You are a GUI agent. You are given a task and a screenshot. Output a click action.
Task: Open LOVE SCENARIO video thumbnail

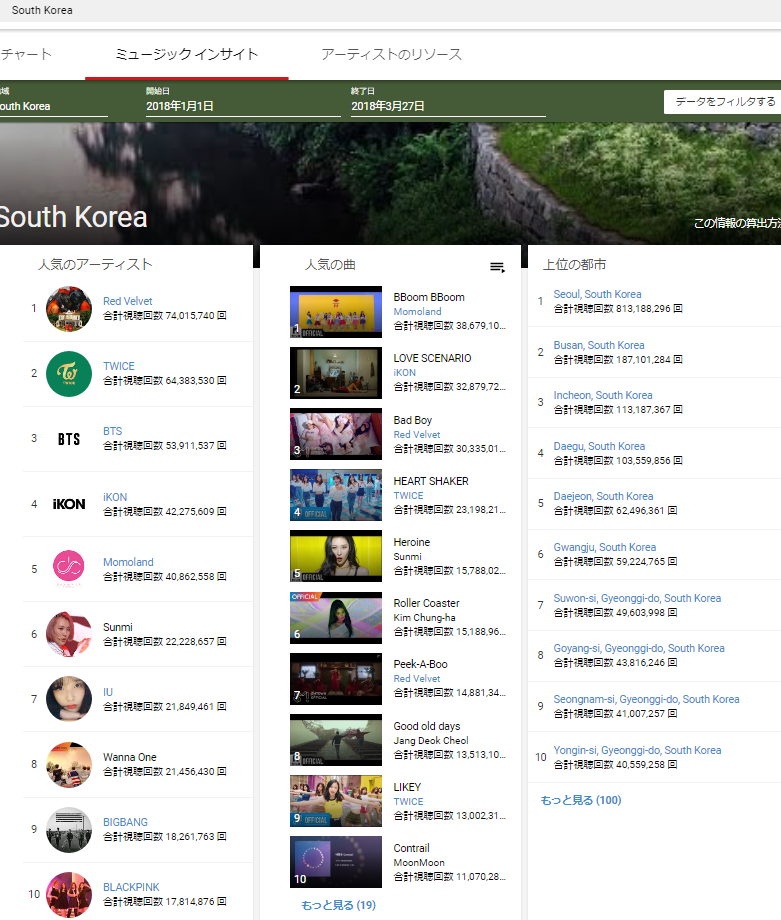coord(336,373)
